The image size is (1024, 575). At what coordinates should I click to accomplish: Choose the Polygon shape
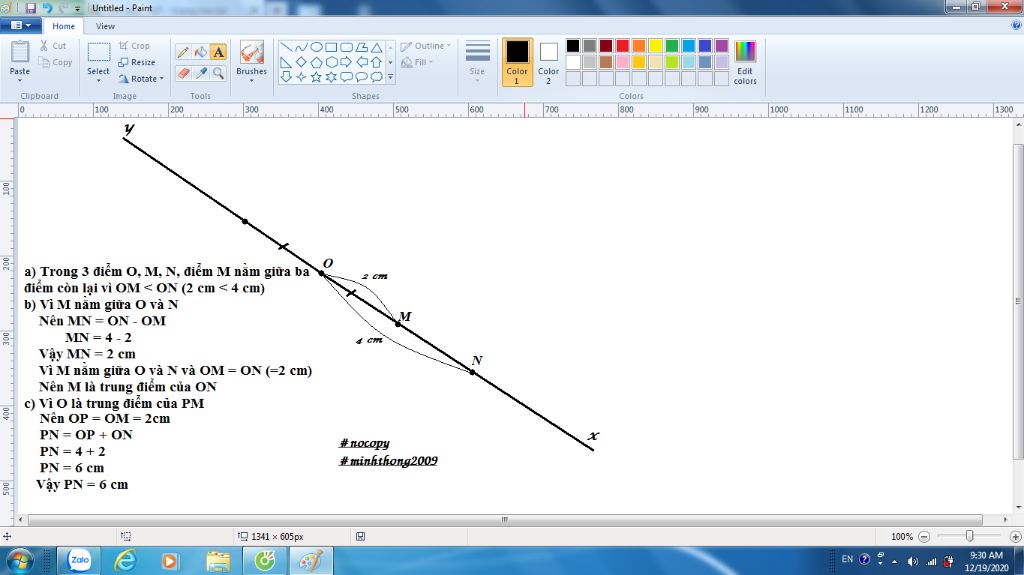[361, 47]
